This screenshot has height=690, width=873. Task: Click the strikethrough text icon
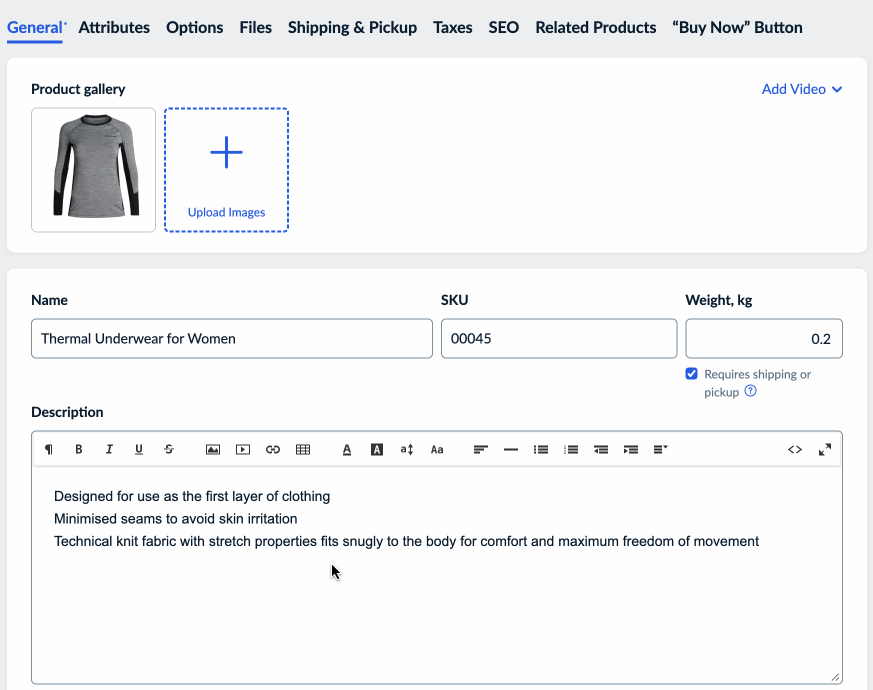[168, 450]
